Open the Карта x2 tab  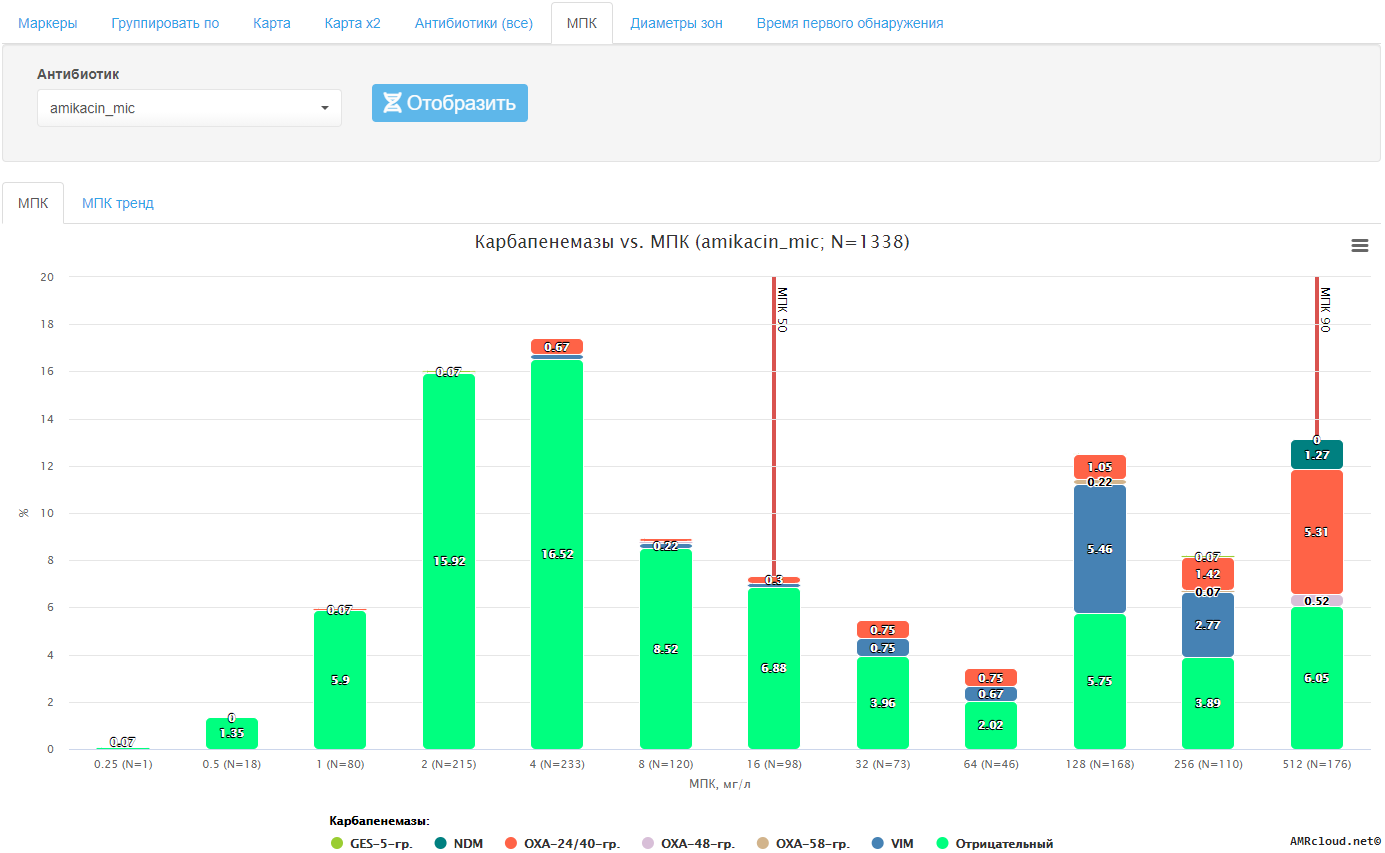tap(353, 23)
